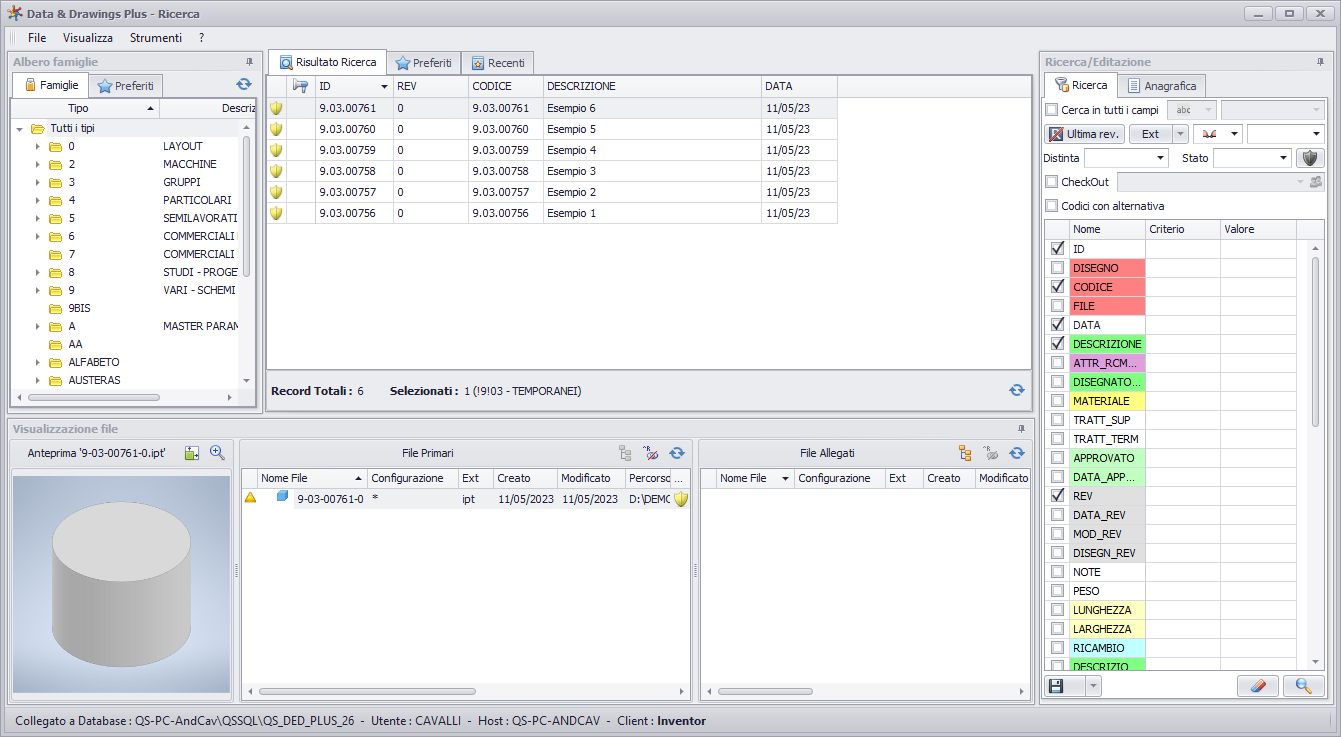Image resolution: width=1341 pixels, height=737 pixels.
Task: Sort family tree by Tipo column header
Action: click(85, 108)
